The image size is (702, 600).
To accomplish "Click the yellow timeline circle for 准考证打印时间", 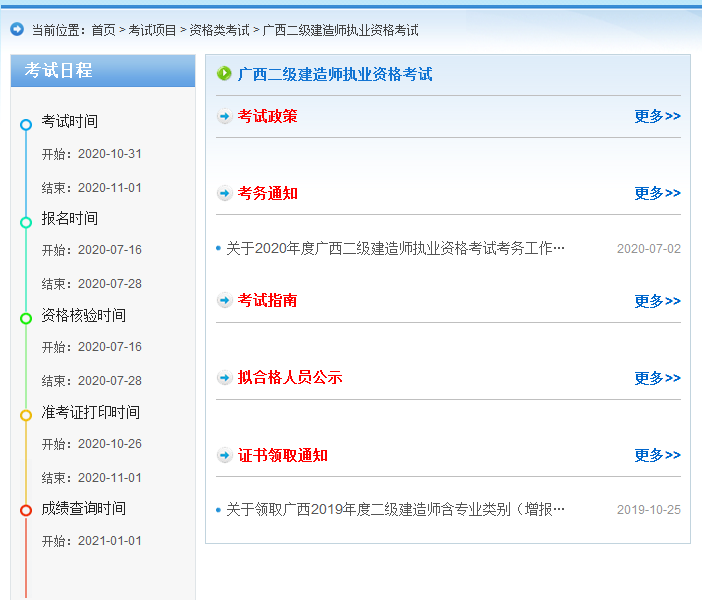I will tap(26, 415).
